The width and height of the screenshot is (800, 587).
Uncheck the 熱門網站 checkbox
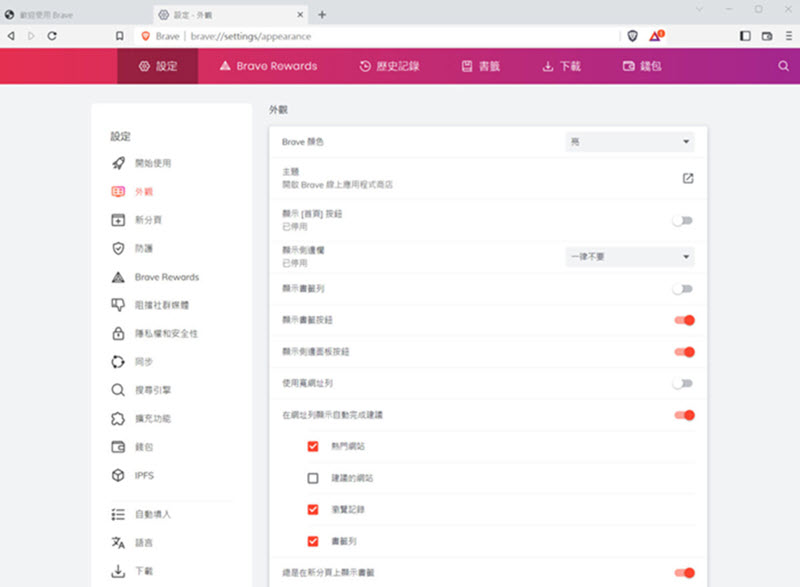(x=313, y=446)
